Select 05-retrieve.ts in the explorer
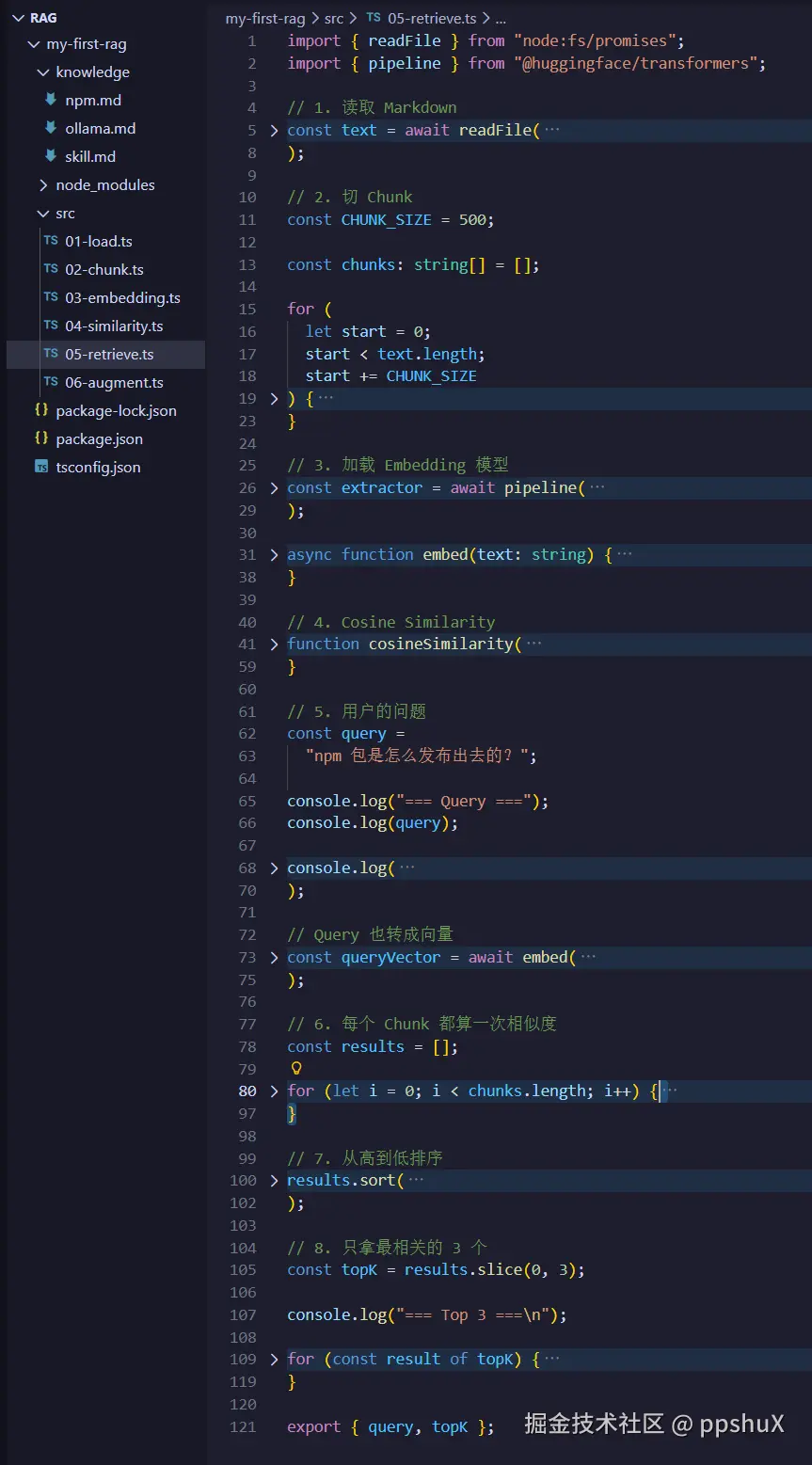812x1465 pixels. pos(109,355)
